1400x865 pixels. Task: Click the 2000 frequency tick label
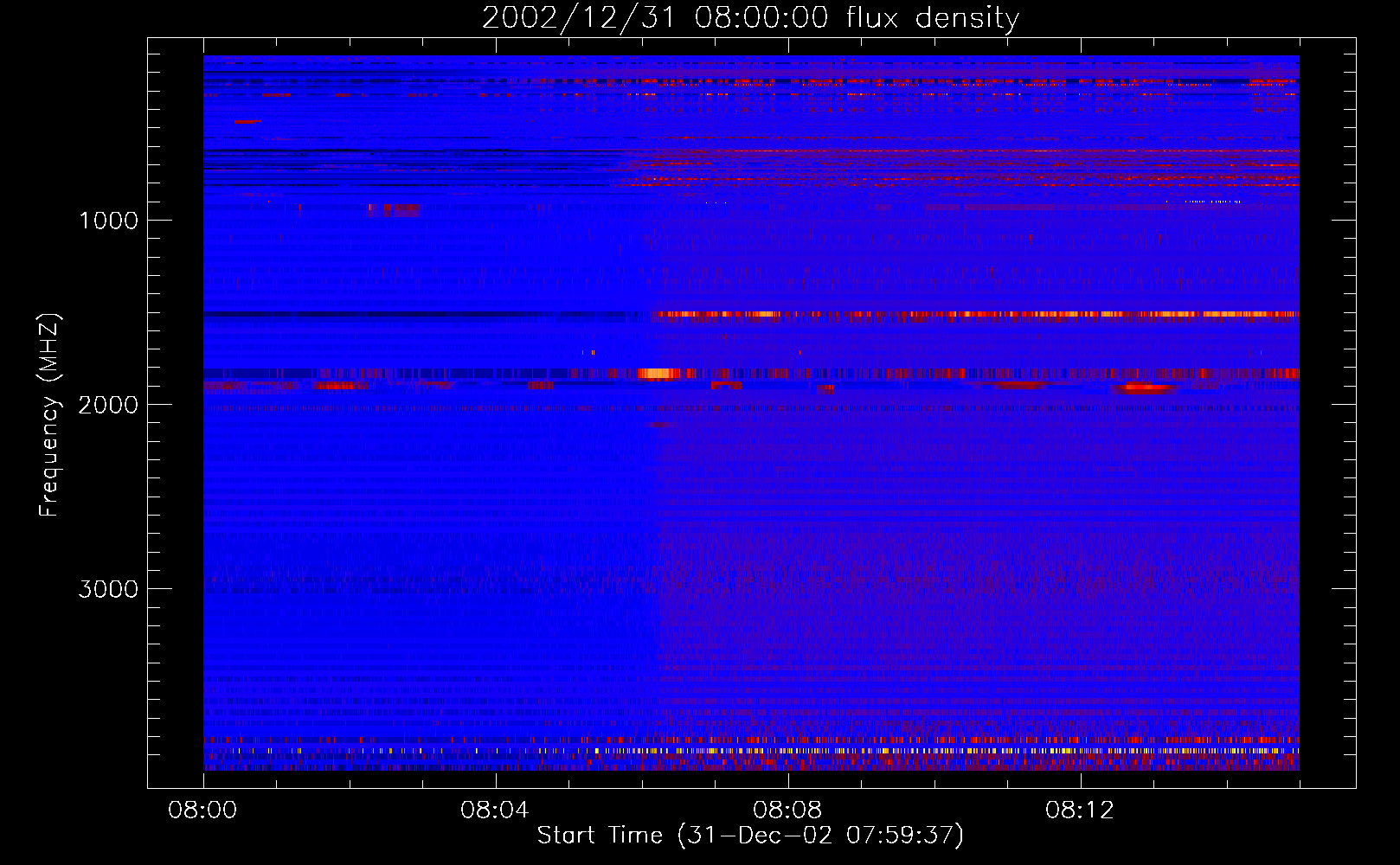click(108, 405)
